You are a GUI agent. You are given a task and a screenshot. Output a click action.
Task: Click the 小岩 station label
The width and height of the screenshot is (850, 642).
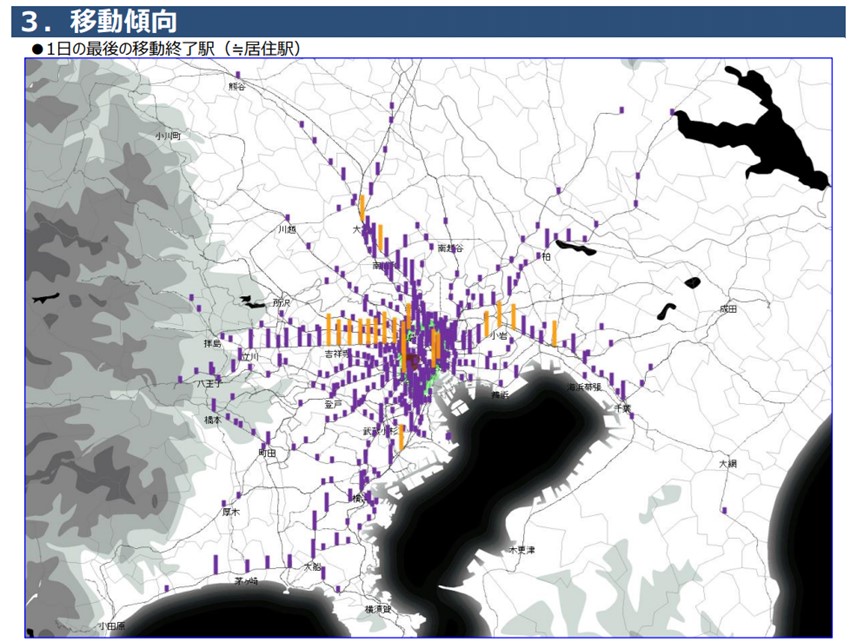coord(498,336)
